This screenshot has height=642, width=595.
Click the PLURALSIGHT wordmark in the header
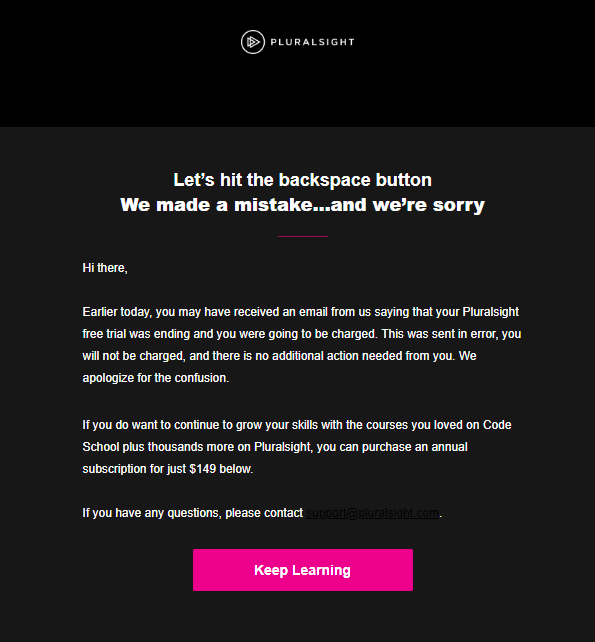tap(312, 42)
